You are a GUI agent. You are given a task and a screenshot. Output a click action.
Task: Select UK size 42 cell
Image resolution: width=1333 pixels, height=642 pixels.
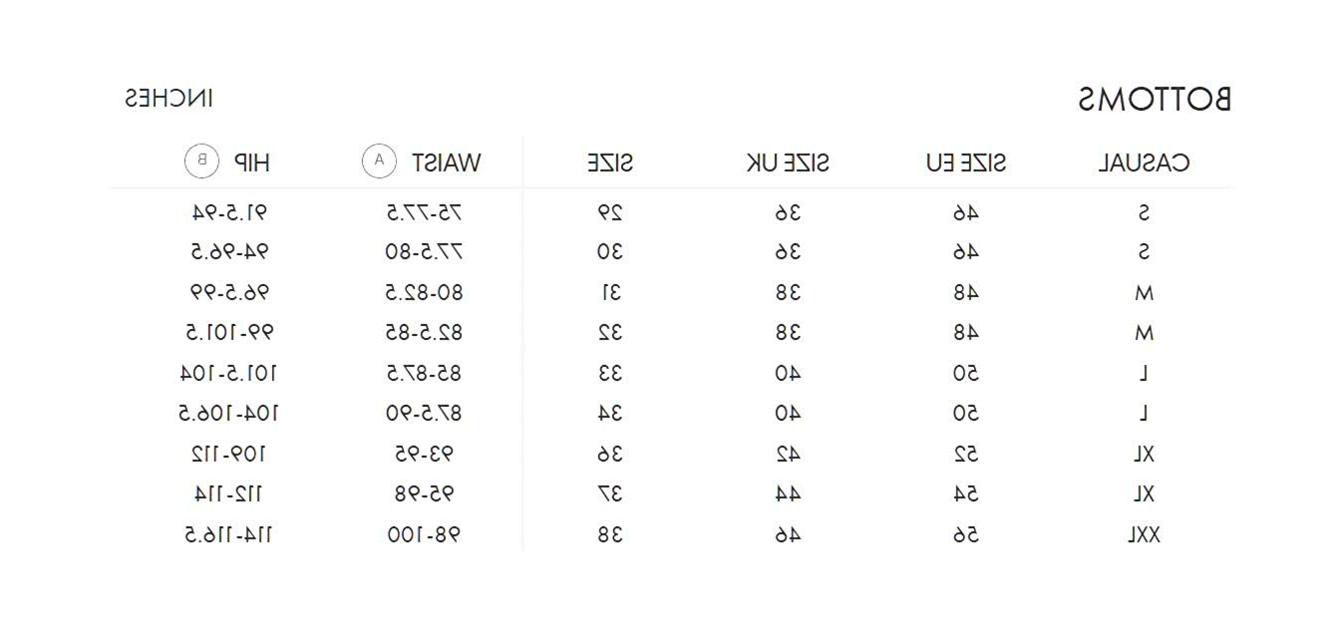789,454
